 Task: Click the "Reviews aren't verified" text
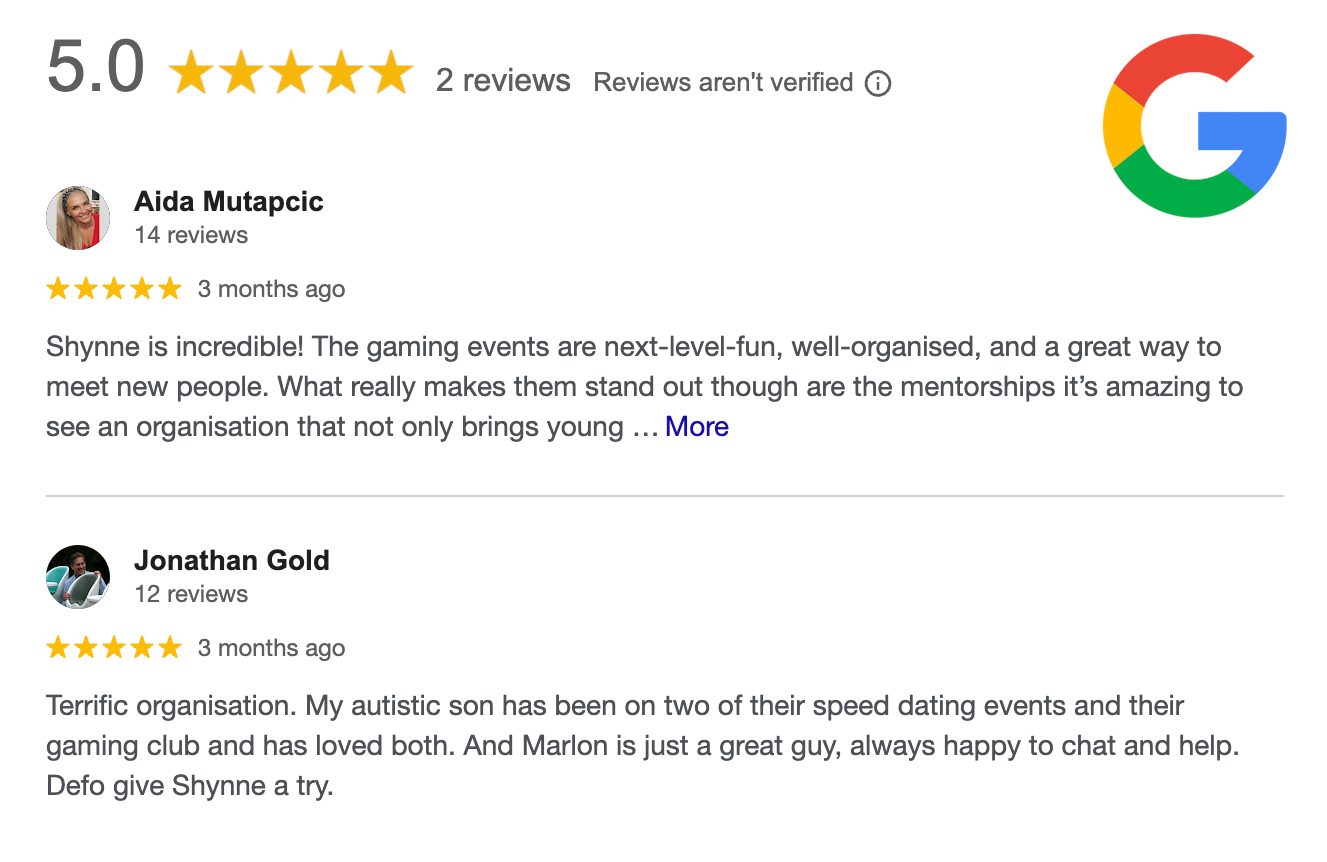723,83
